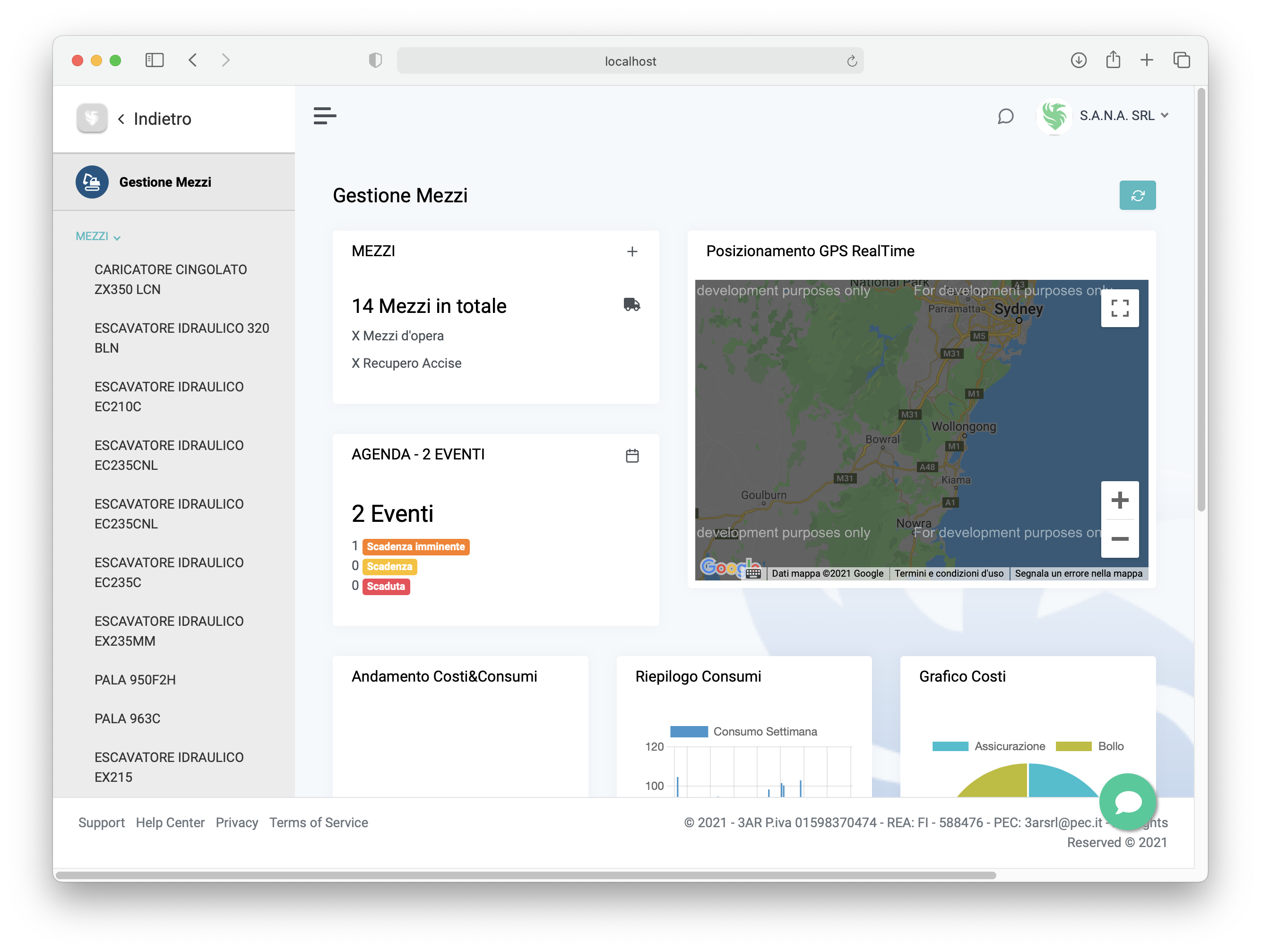Open a new tab with plus icon
Image resolution: width=1261 pixels, height=952 pixels.
[1147, 60]
